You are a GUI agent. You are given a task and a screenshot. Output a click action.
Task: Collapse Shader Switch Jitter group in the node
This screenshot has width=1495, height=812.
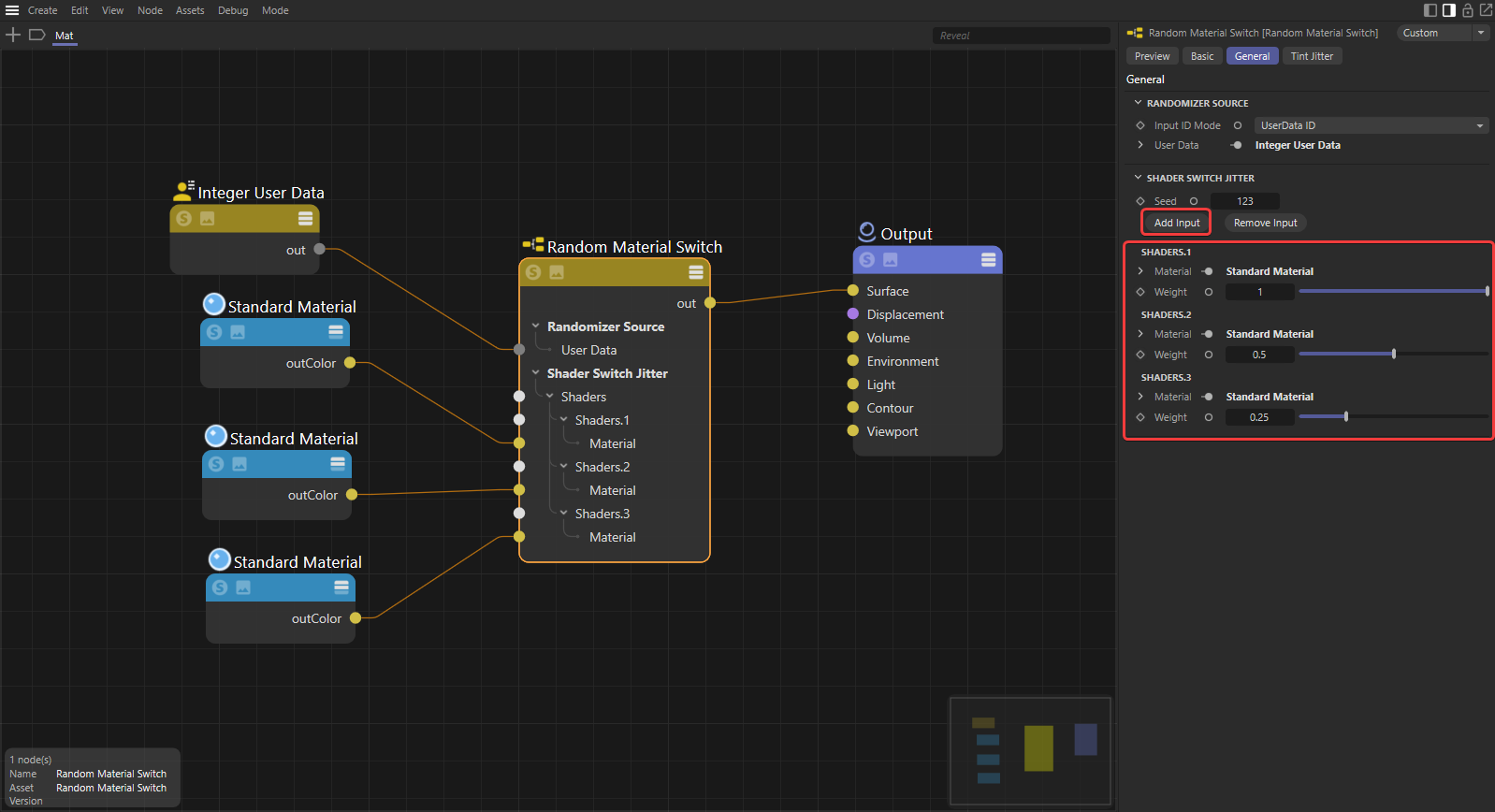tap(536, 373)
